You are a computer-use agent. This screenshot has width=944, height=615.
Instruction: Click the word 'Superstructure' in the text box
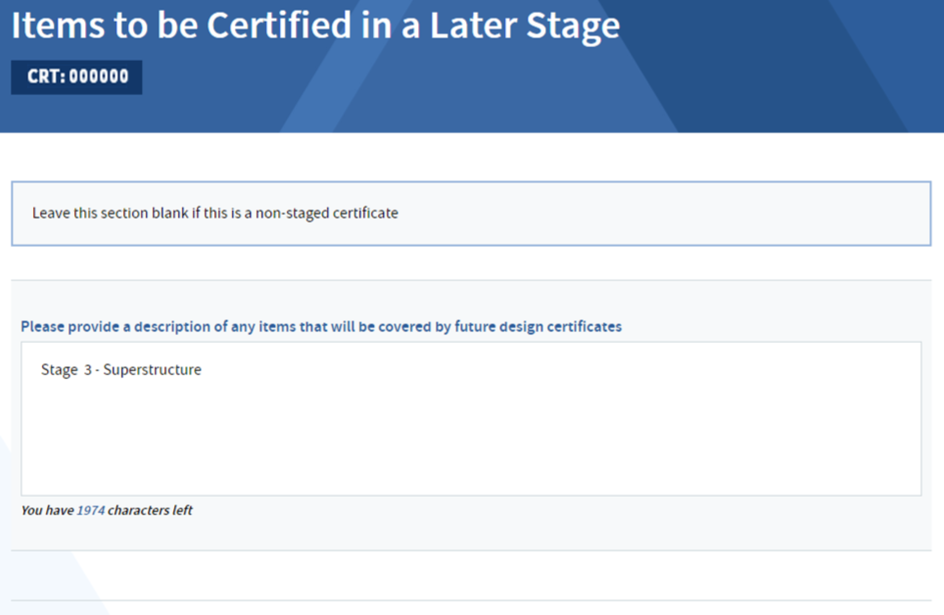click(x=152, y=369)
